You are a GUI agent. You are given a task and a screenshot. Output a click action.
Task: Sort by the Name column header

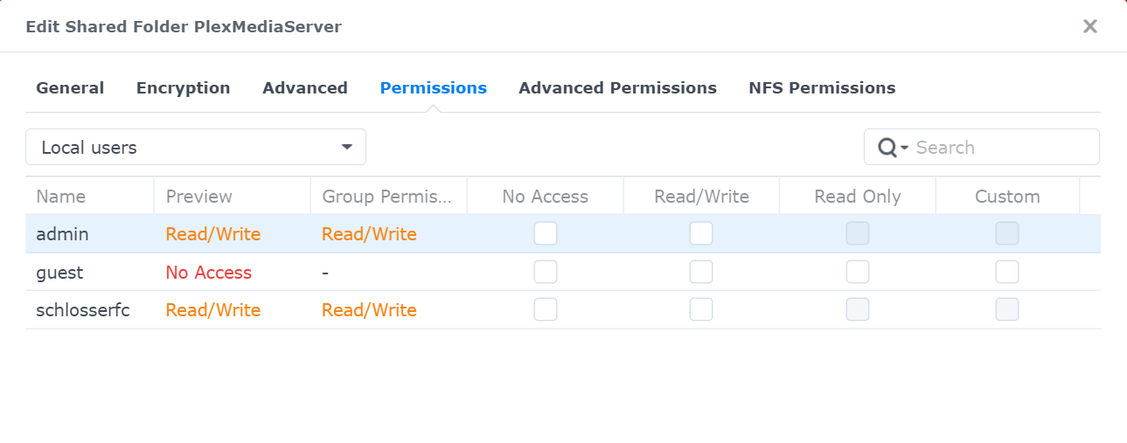point(61,197)
